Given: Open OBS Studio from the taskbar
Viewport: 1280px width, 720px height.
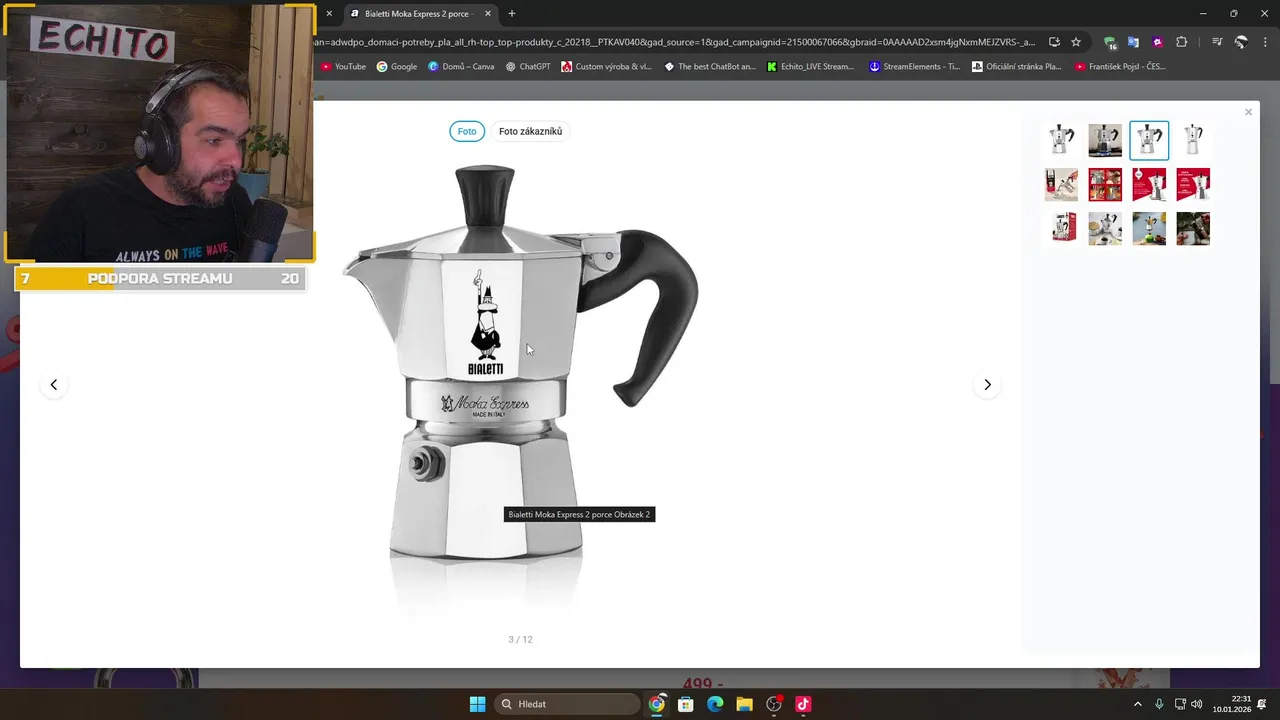Looking at the screenshot, I should pos(774,704).
